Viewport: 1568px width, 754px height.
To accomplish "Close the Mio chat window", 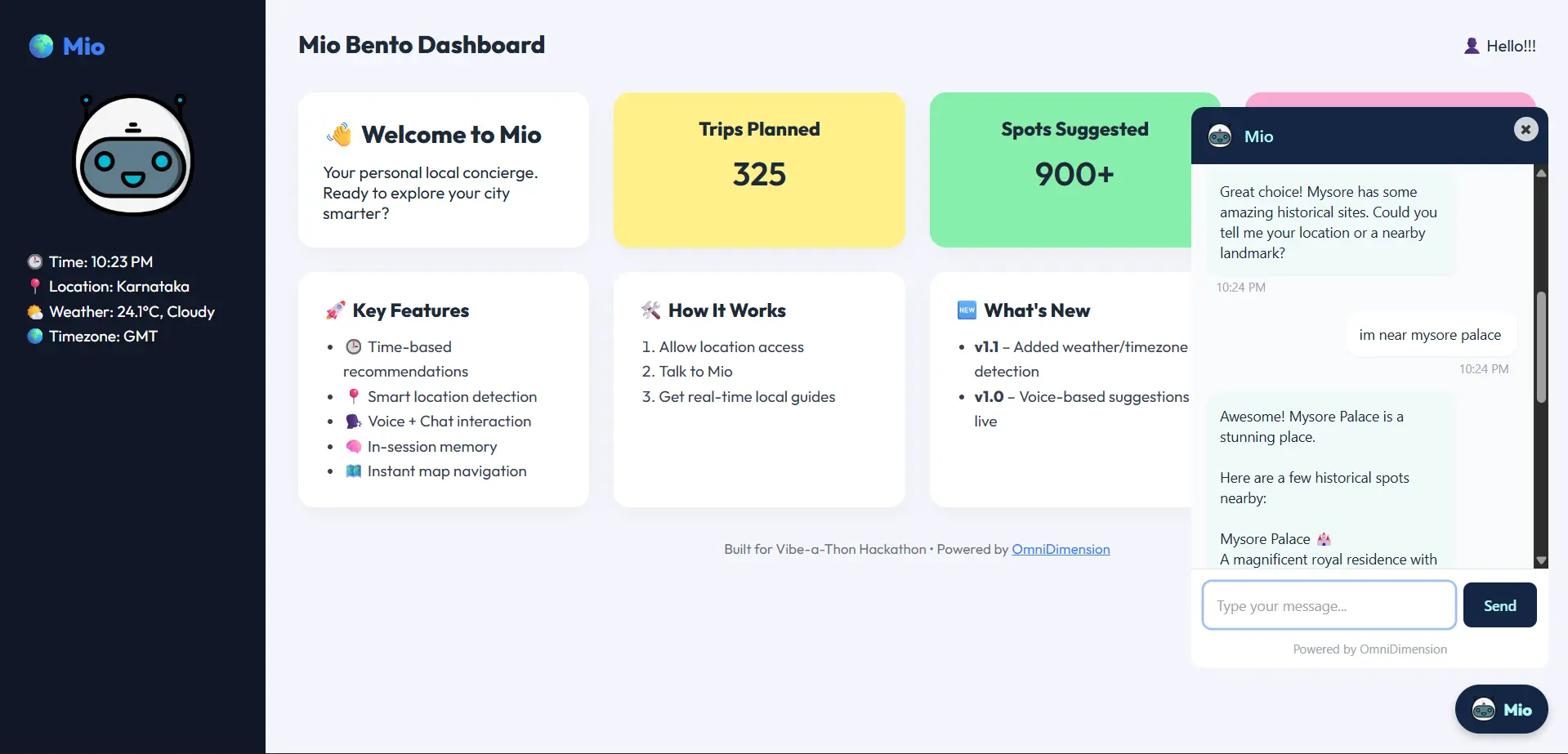I will coord(1525,129).
